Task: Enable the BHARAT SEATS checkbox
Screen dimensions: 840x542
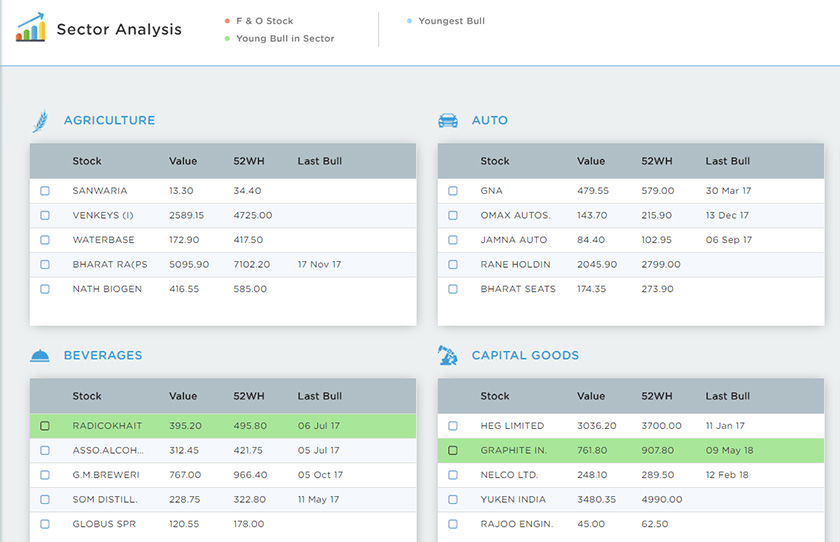Action: click(453, 289)
